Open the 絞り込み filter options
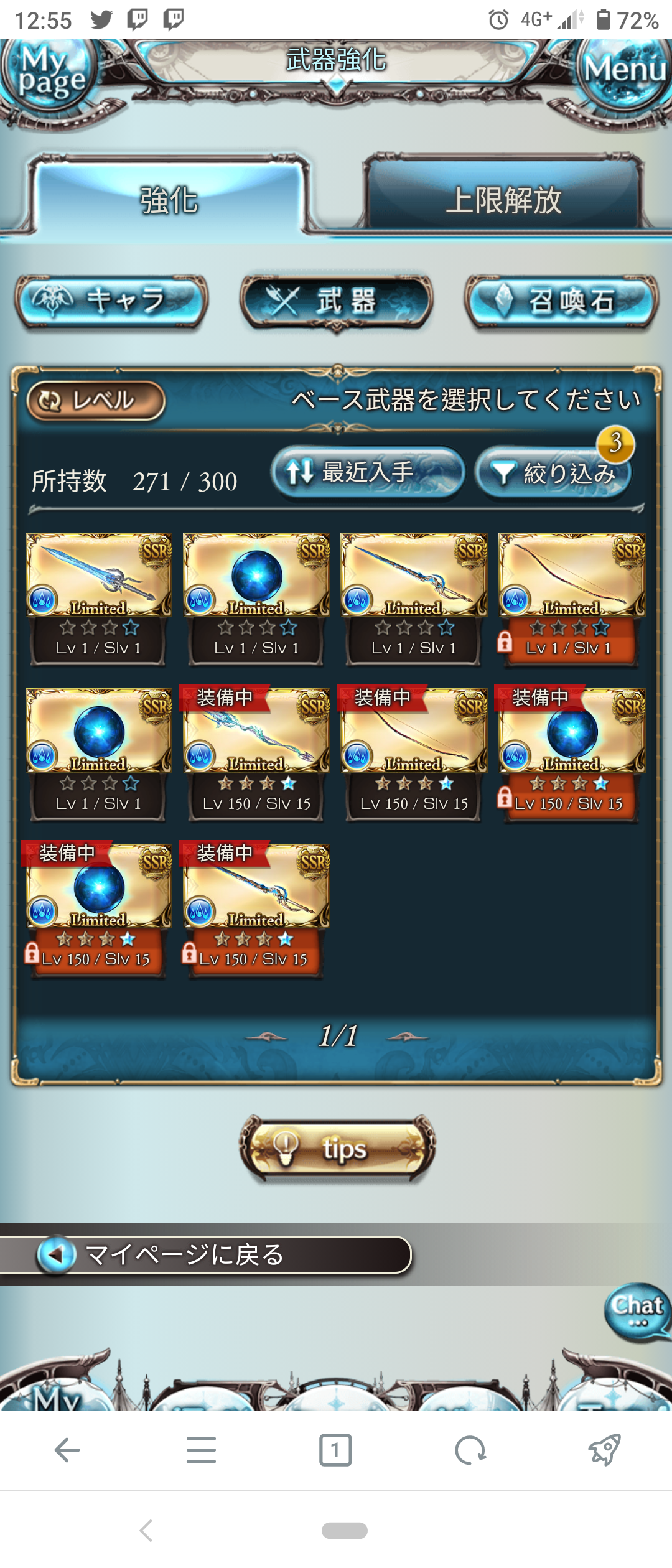 (x=553, y=473)
